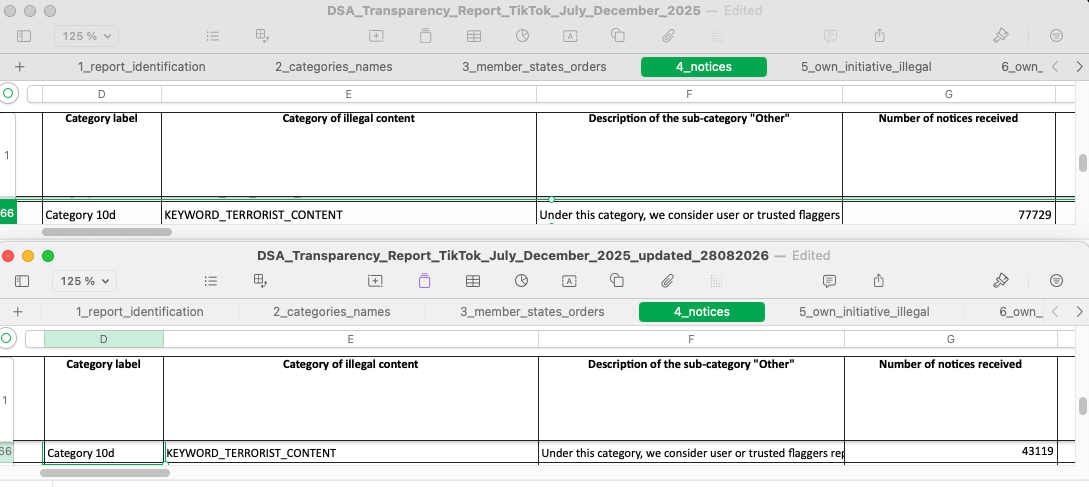1089x487 pixels.
Task: Open Format paintbrush panel in updated_28082026 window
Action: (1001, 281)
